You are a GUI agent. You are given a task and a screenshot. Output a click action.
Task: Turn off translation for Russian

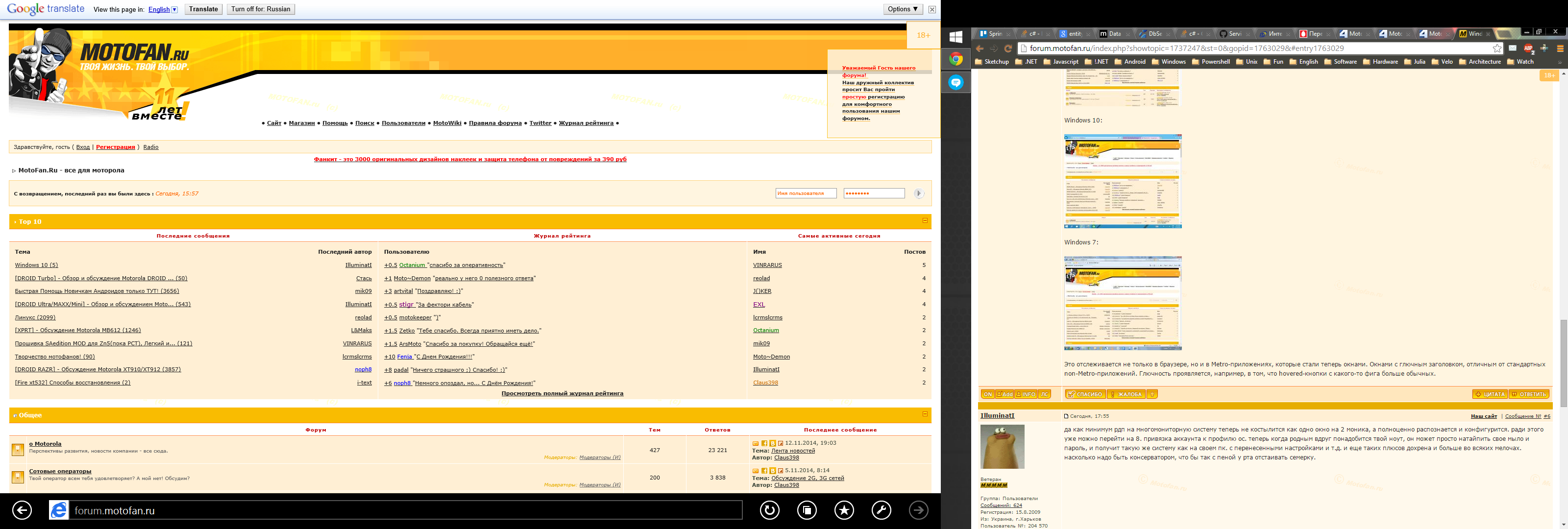click(x=261, y=9)
